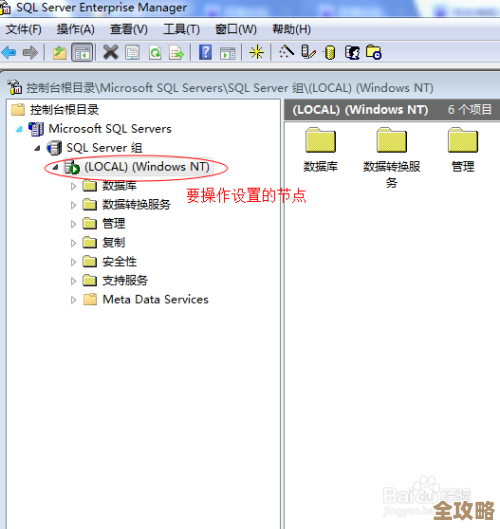Select 支持服务 label in the tree
500x529 pixels.
(x=125, y=280)
